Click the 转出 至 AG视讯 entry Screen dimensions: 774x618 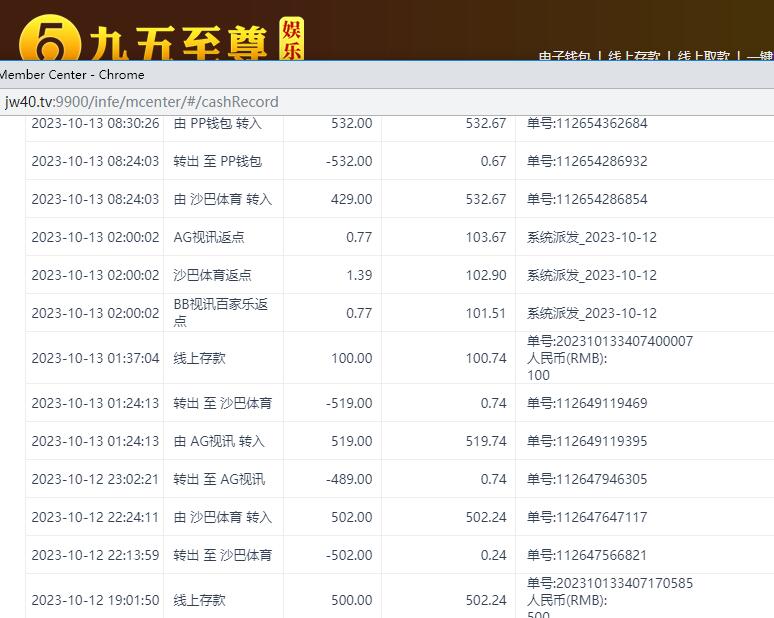[219, 479]
